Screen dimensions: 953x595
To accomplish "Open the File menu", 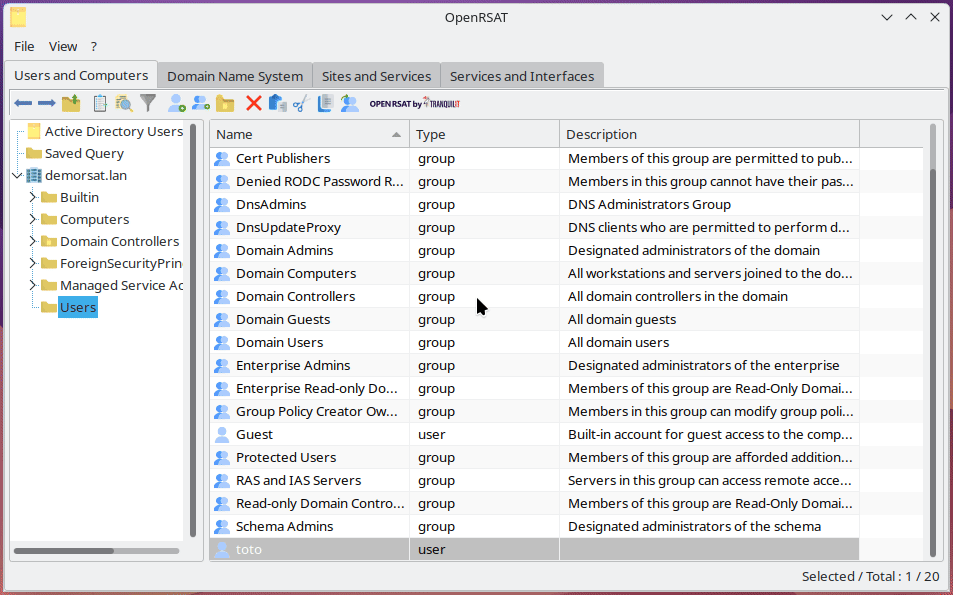I will 23,46.
